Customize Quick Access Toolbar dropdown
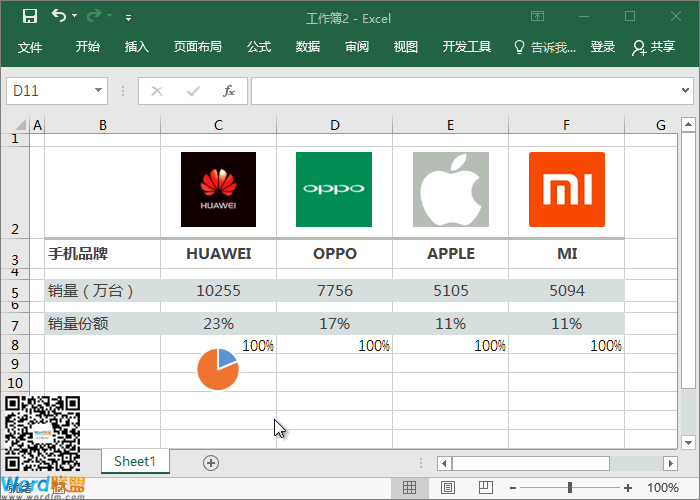This screenshot has width=700, height=500. 129,18
